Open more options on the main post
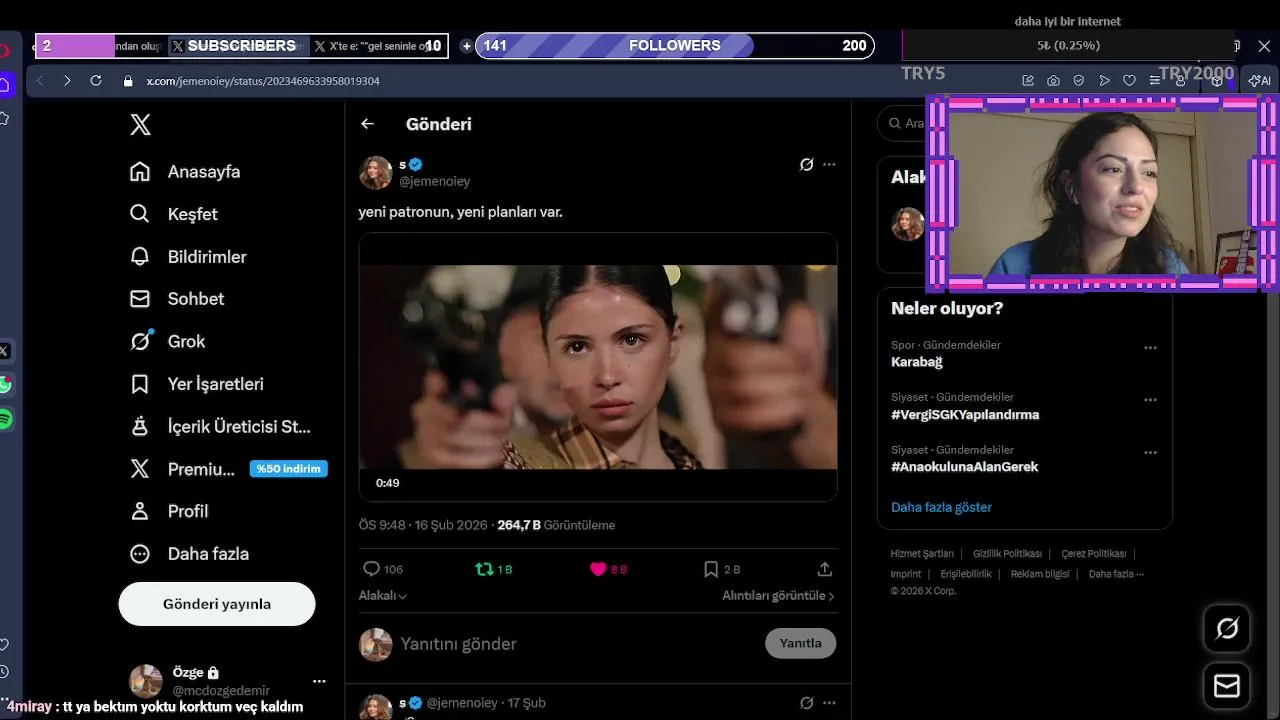This screenshot has width=1280, height=720. click(x=829, y=164)
